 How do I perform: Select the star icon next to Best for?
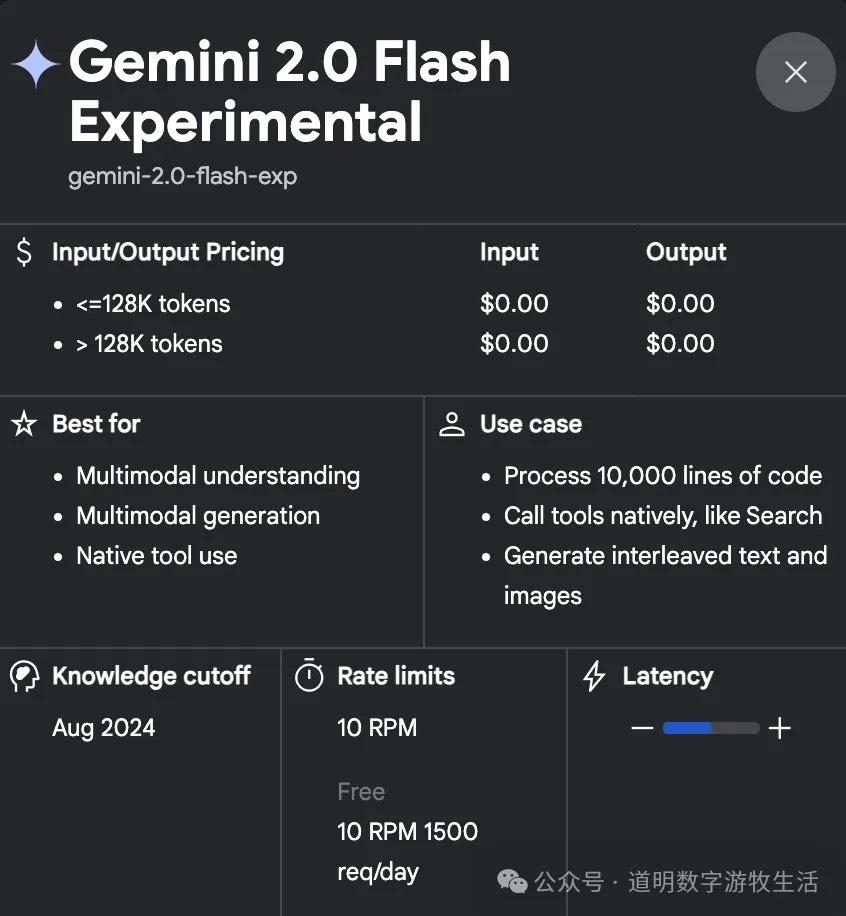pos(23,424)
